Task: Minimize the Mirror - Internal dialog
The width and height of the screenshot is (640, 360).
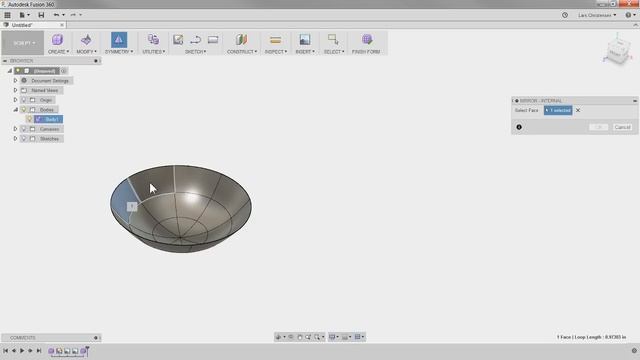Action: coord(635,101)
